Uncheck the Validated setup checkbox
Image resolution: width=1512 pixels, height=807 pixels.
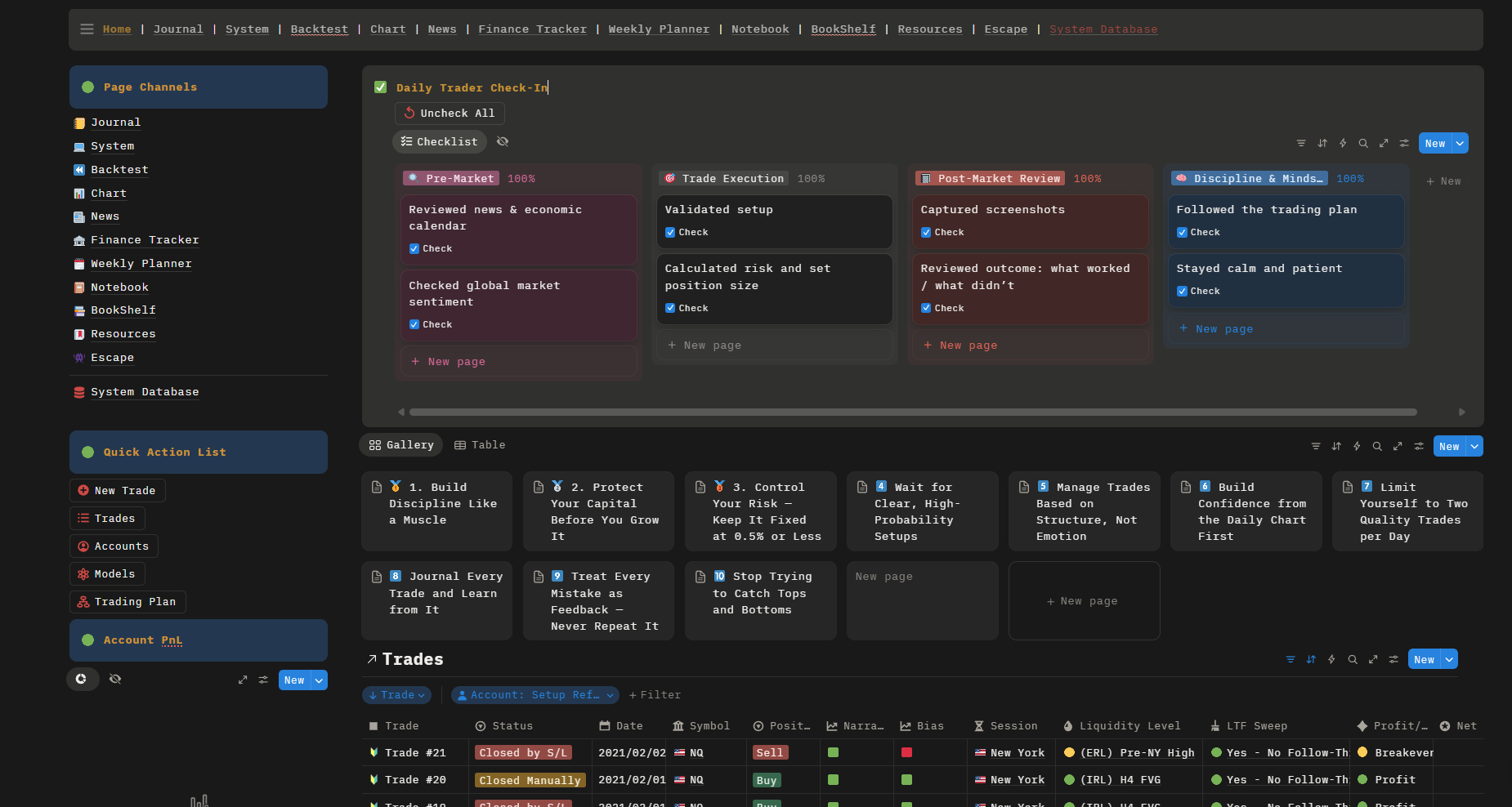[670, 233]
